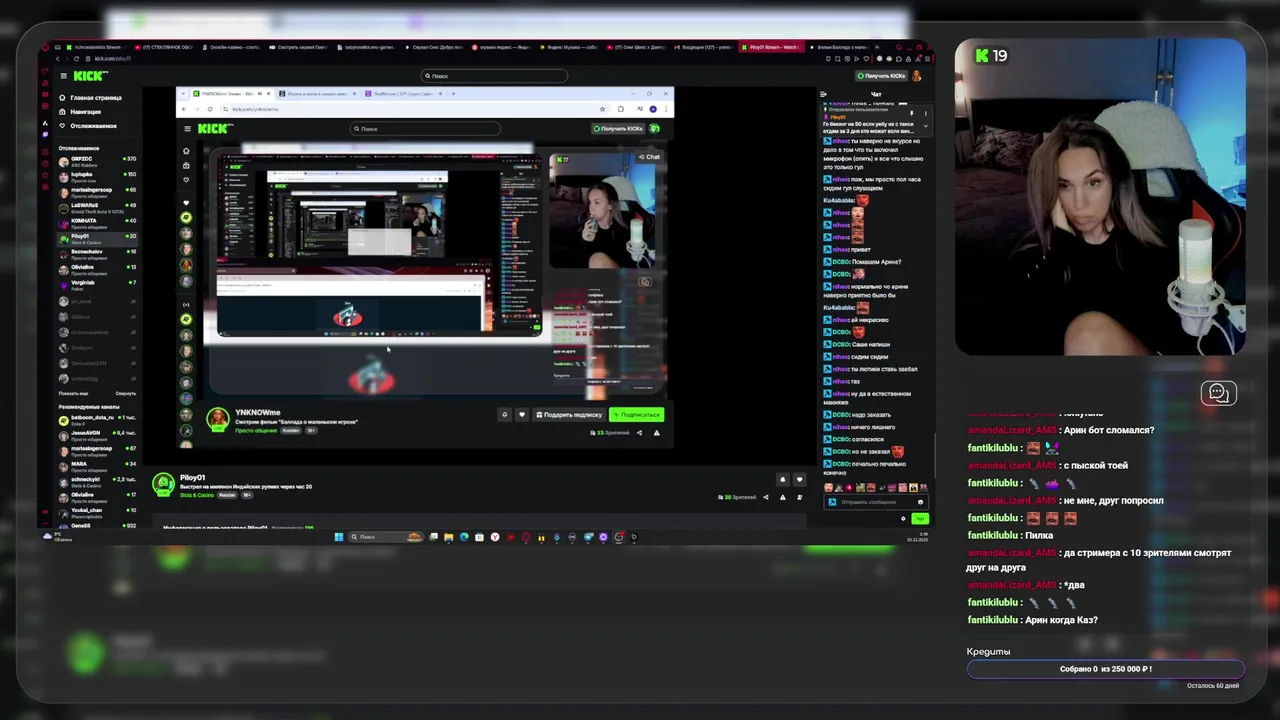Expand list with Показать еще
Screen dimensions: 1280x720
[x=73, y=393]
